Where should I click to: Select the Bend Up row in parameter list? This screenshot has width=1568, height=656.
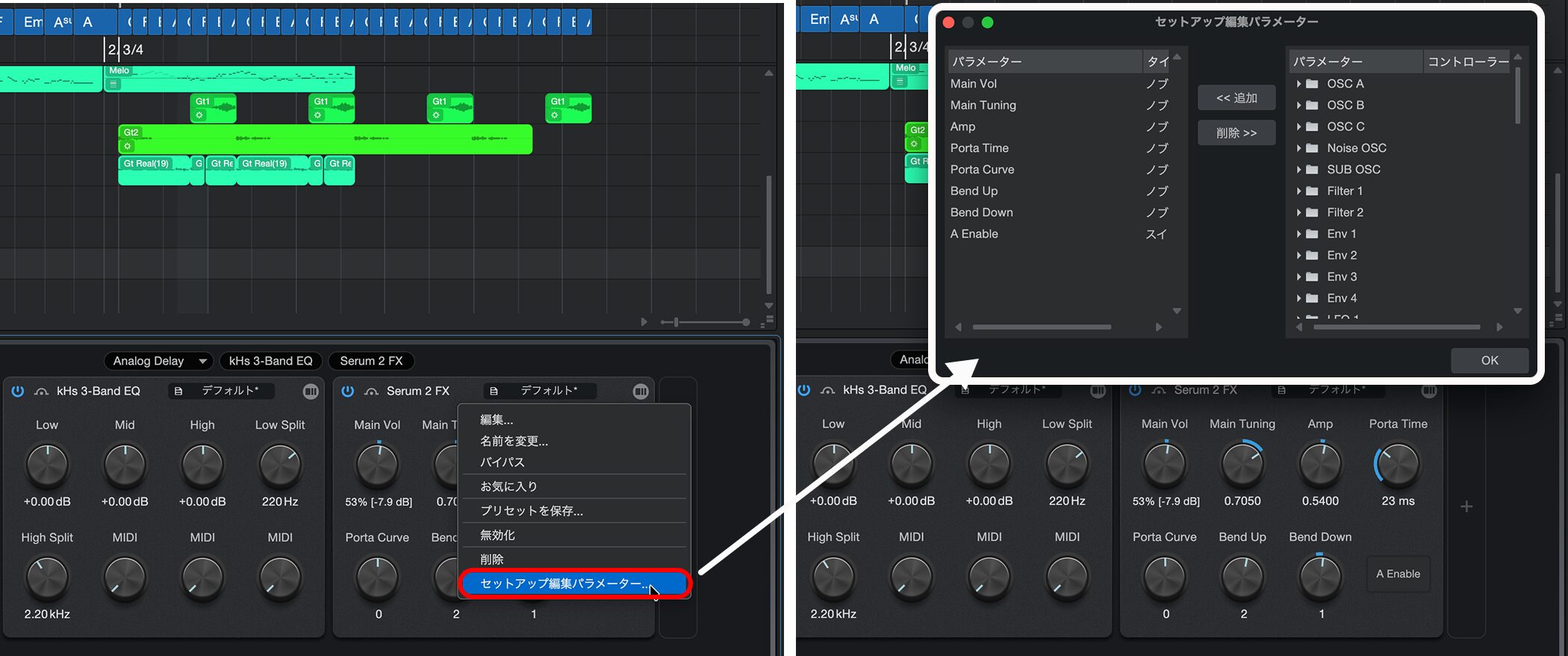tap(974, 191)
